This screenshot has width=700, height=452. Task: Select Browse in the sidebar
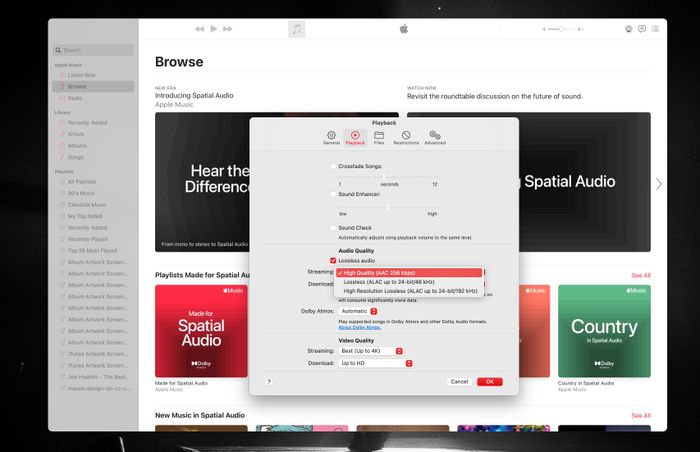[93, 87]
